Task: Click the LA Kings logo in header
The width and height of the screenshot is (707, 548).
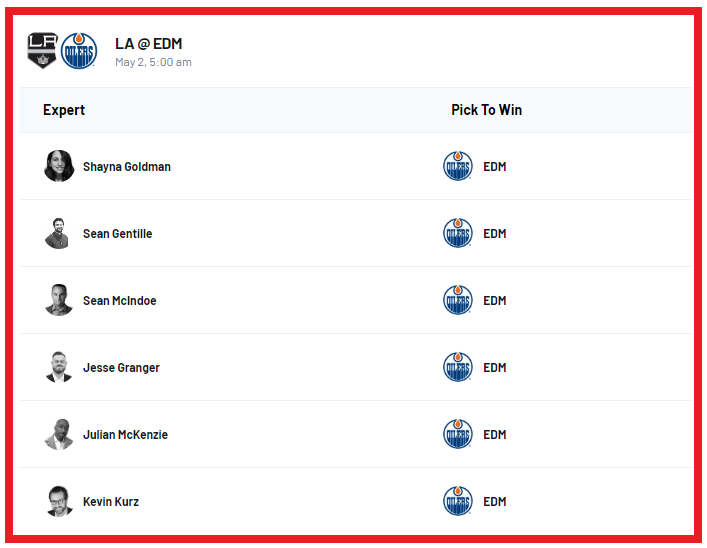Action: (43, 50)
